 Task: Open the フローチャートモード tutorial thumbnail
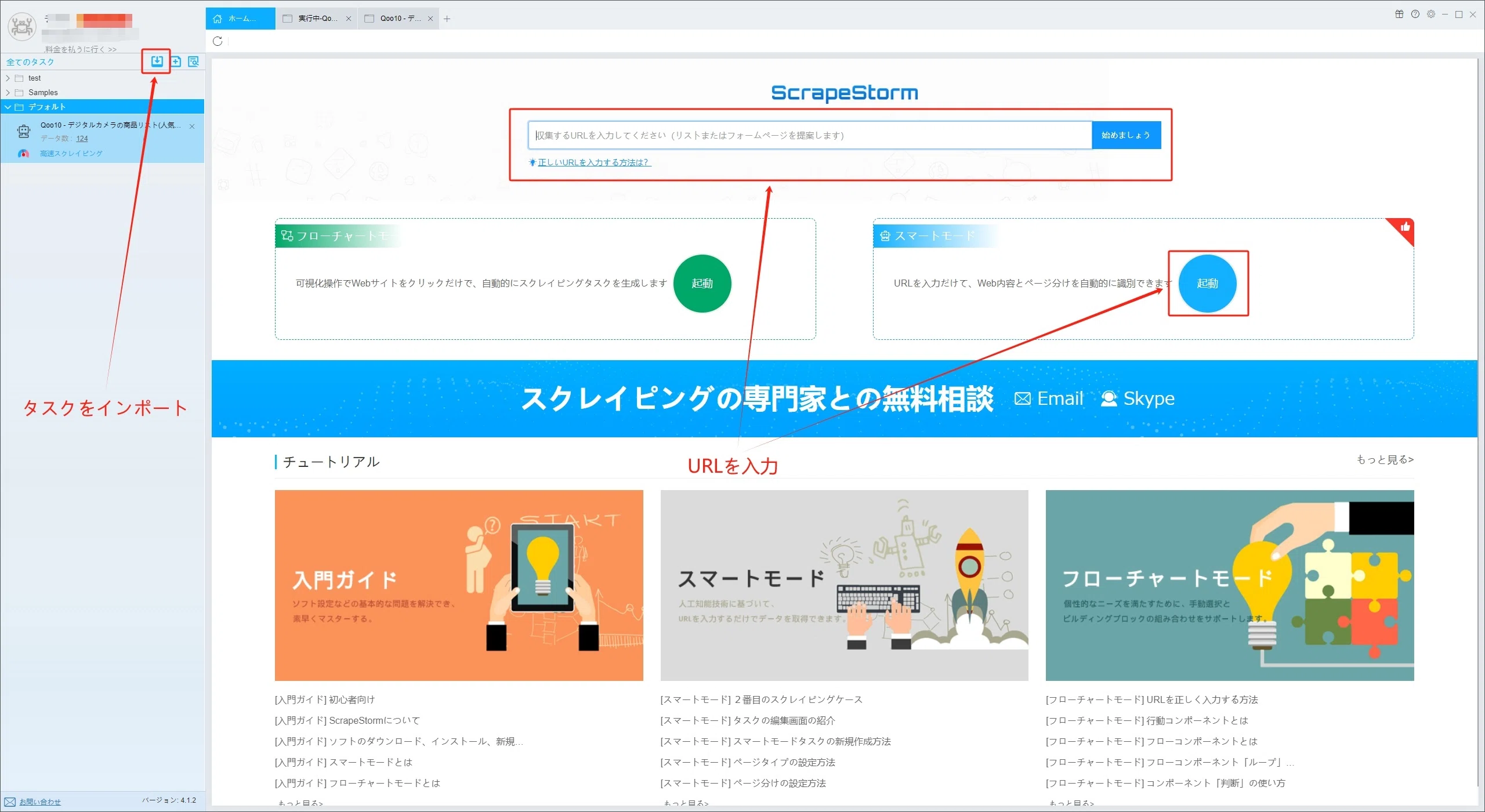[1230, 585]
